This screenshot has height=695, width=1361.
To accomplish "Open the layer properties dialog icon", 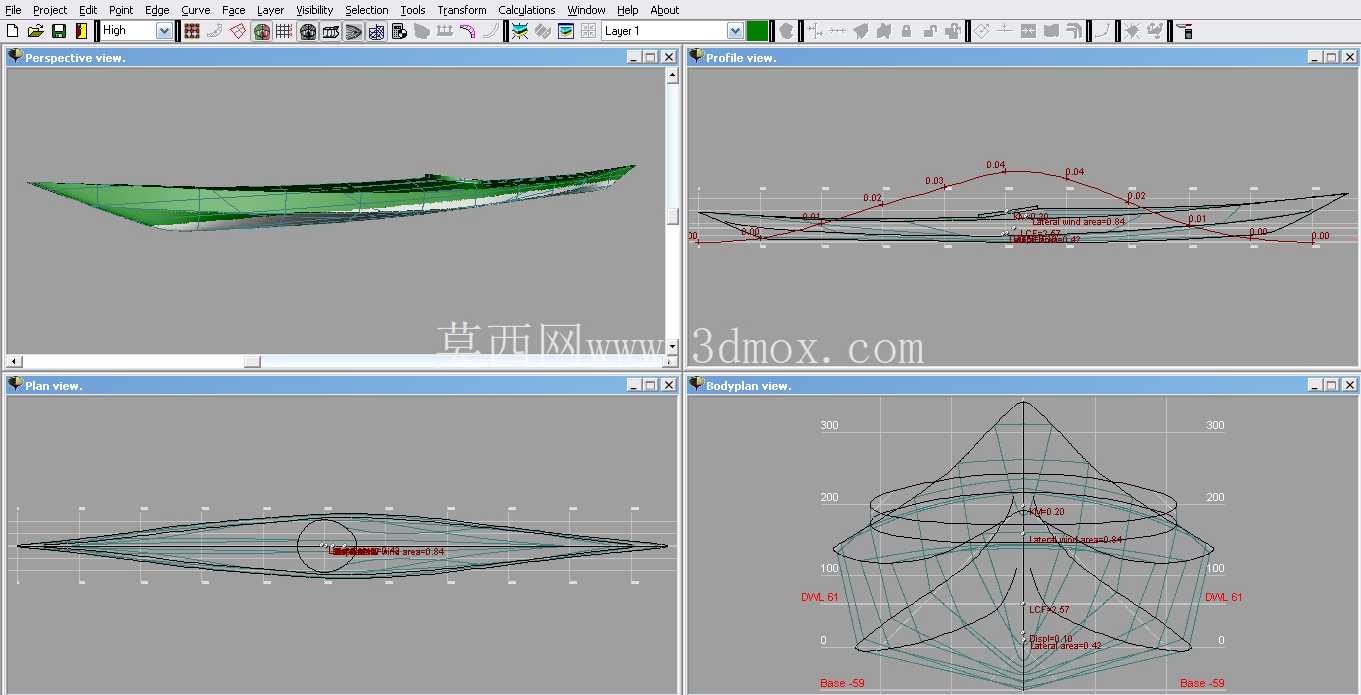I will click(566, 31).
